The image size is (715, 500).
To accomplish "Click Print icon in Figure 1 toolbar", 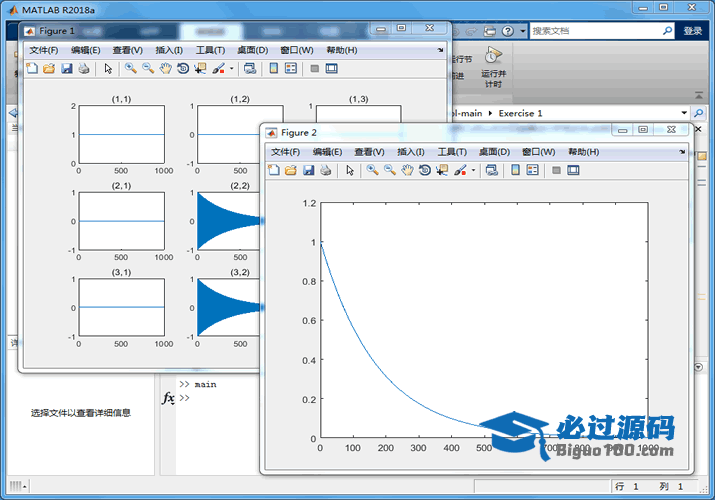I will (84, 69).
